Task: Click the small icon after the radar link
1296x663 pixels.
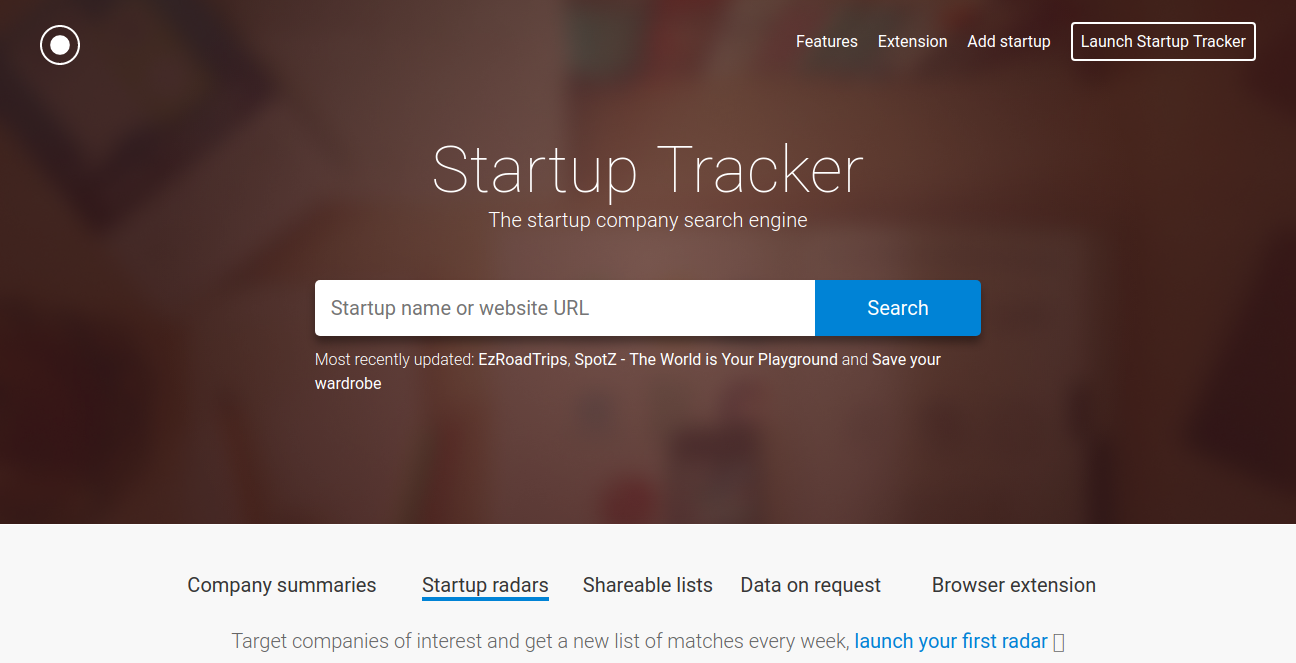Action: [x=1059, y=643]
